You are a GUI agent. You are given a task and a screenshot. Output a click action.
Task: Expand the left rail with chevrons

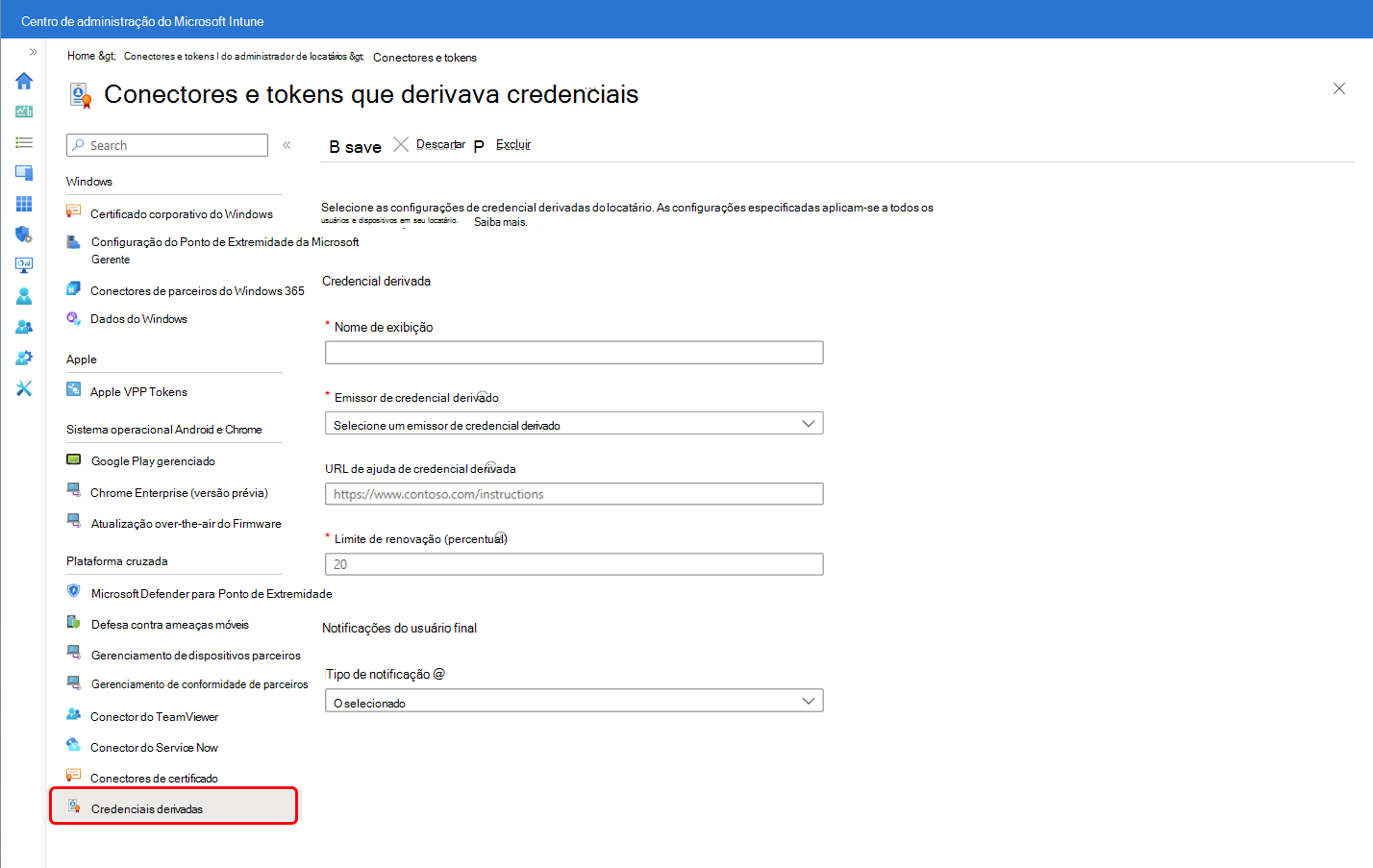click(34, 52)
